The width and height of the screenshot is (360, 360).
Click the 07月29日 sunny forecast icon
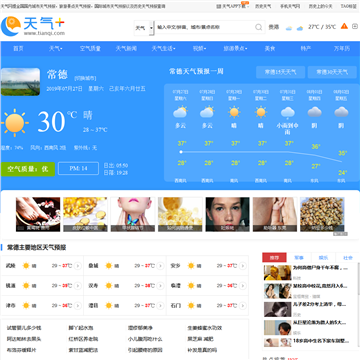pos(234,112)
